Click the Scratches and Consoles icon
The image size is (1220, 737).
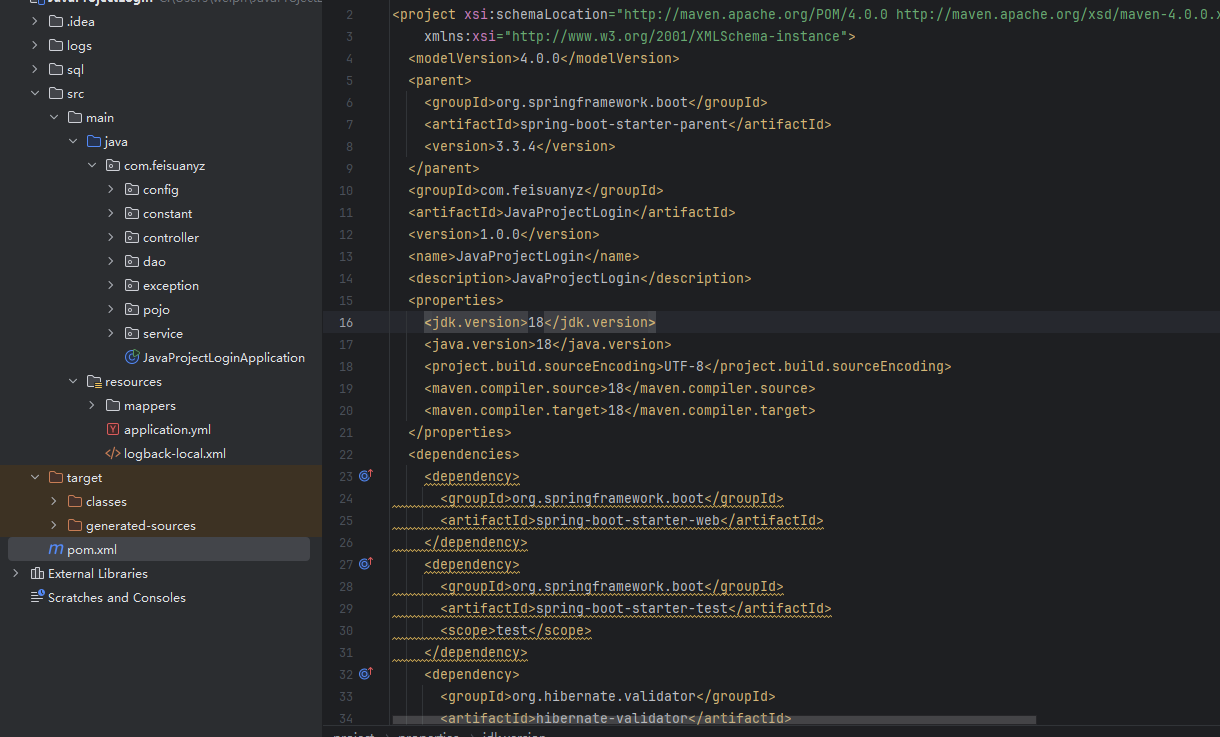click(x=37, y=597)
